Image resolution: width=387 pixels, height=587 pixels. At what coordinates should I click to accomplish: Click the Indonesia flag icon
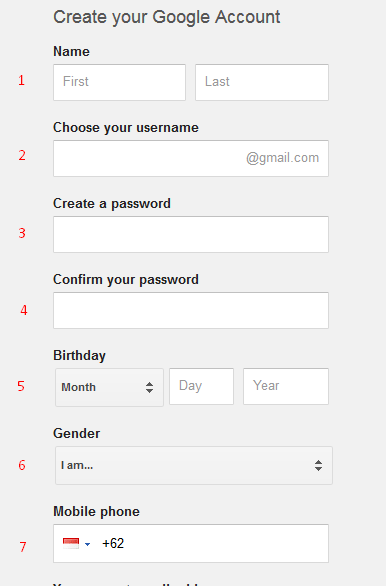tap(71, 543)
